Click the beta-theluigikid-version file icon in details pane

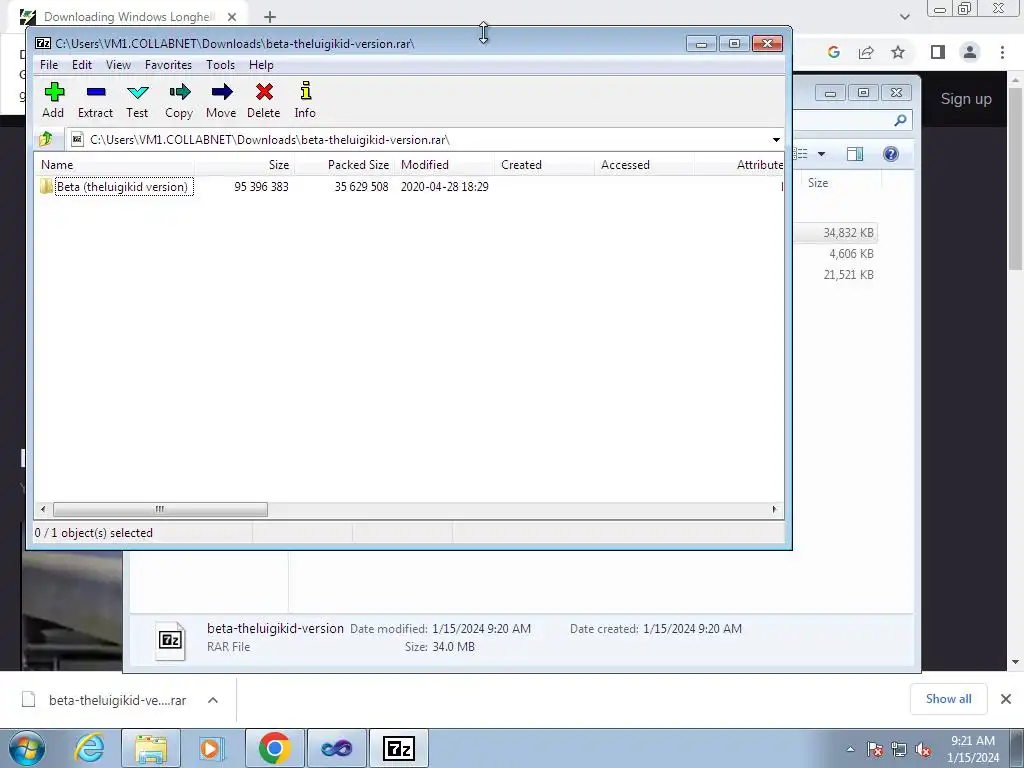[171, 641]
